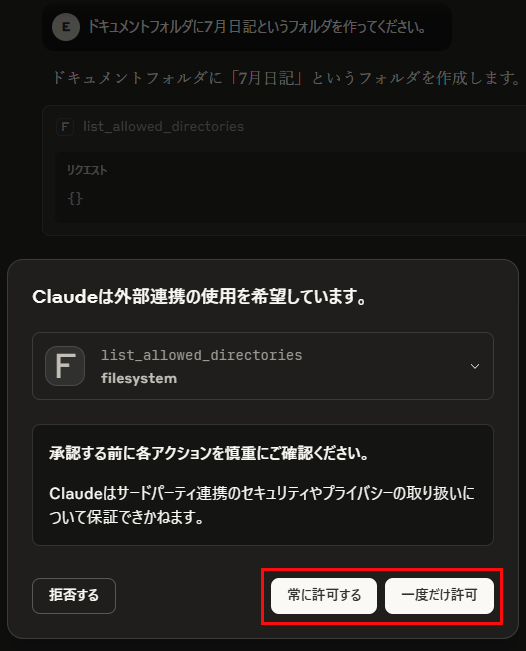Click the empty {} request body

(x=75, y=198)
